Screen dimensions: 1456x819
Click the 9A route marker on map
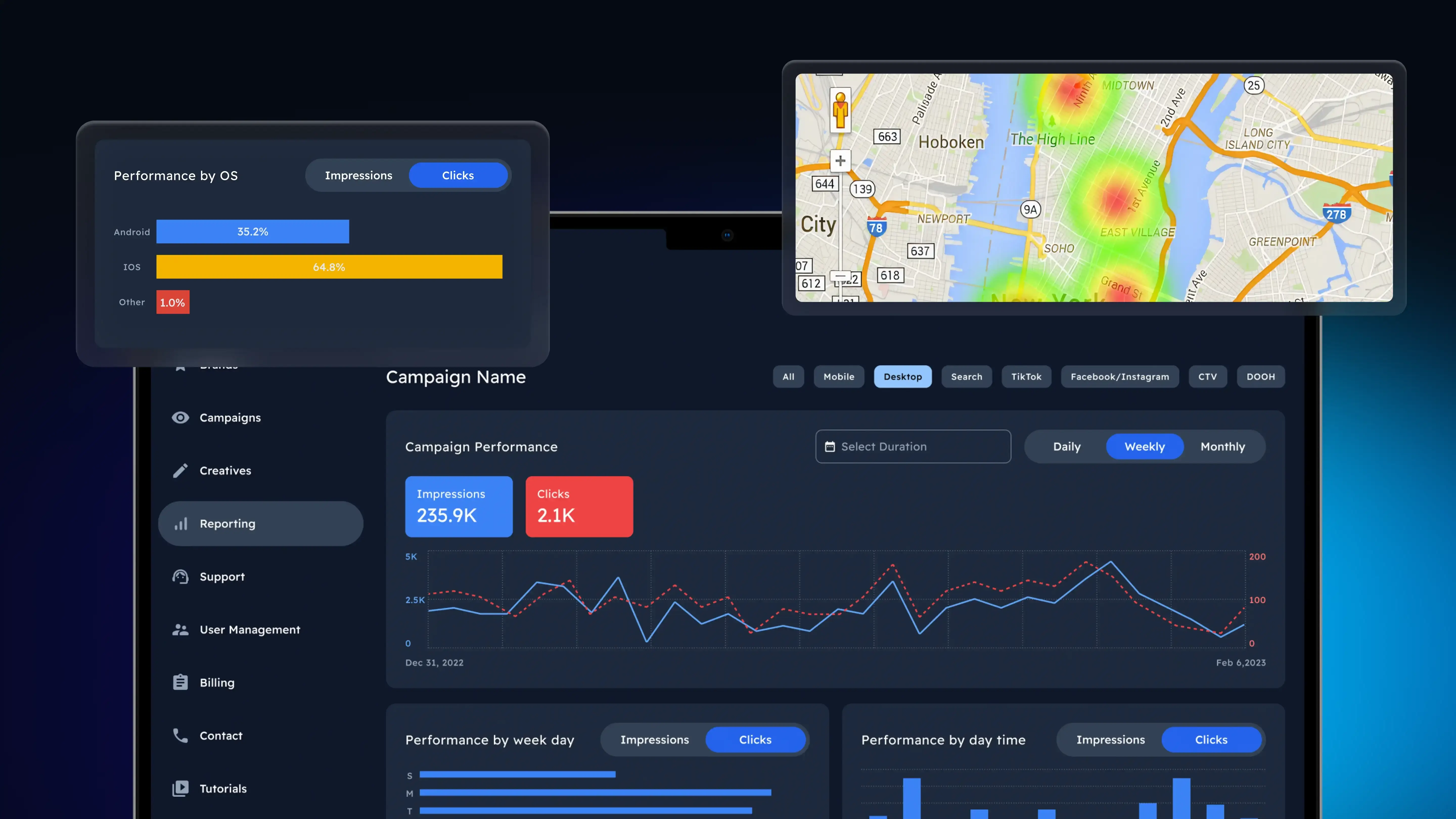pyautogui.click(x=1030, y=210)
